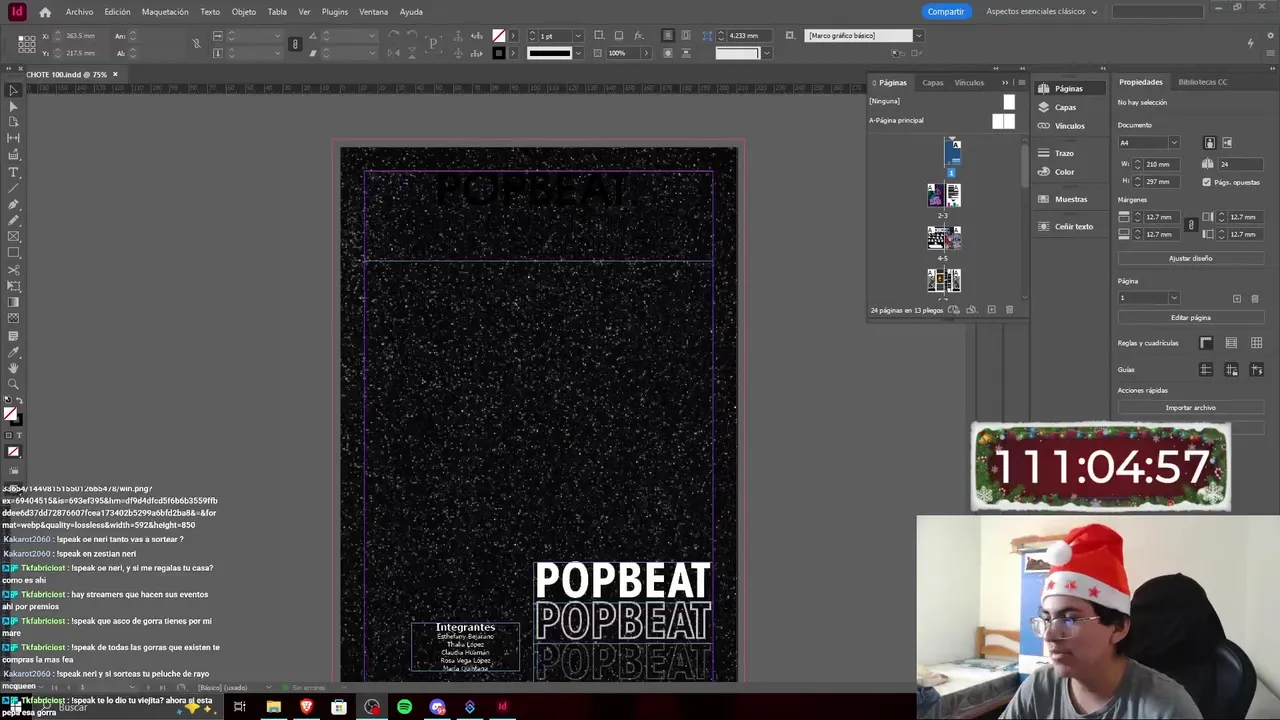Select the Zoom tool
Screen dimensions: 1280x720
tap(13, 384)
